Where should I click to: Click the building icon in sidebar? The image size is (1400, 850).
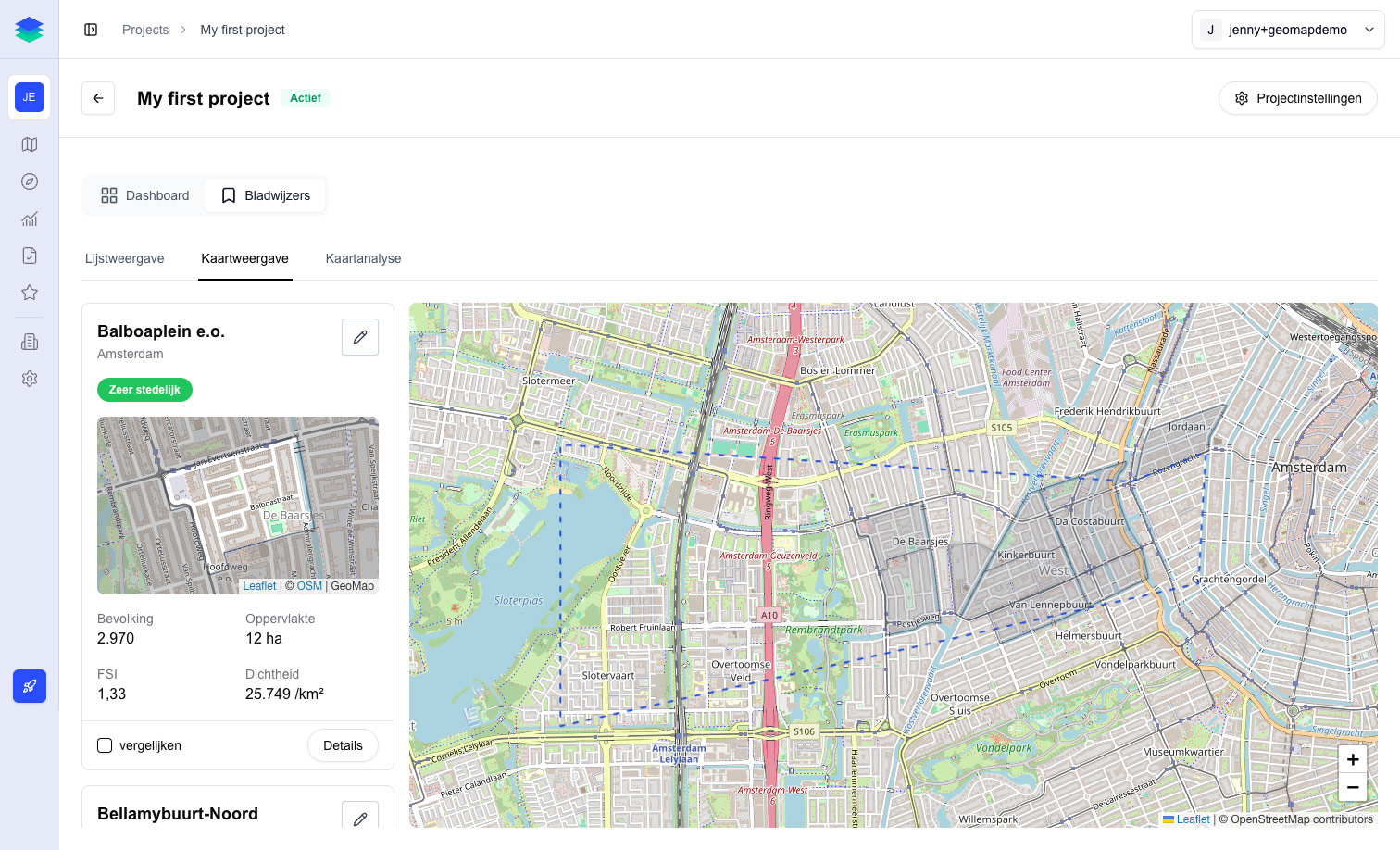tap(30, 342)
